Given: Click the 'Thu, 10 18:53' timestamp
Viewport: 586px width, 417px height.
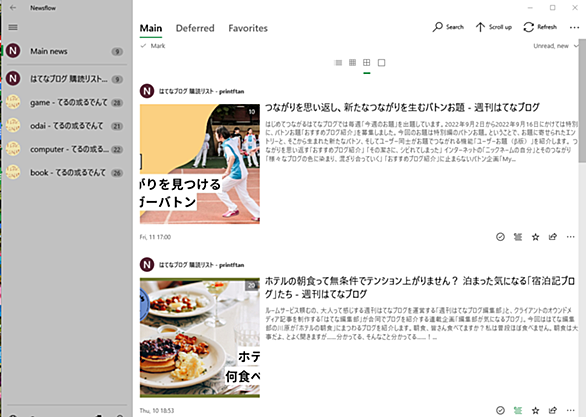Looking at the screenshot, I should (x=157, y=410).
